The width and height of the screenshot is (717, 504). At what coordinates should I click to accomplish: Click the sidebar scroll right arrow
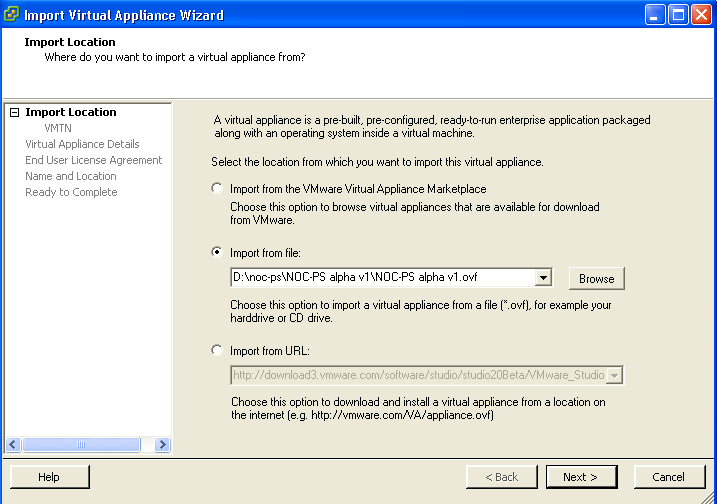(162, 445)
